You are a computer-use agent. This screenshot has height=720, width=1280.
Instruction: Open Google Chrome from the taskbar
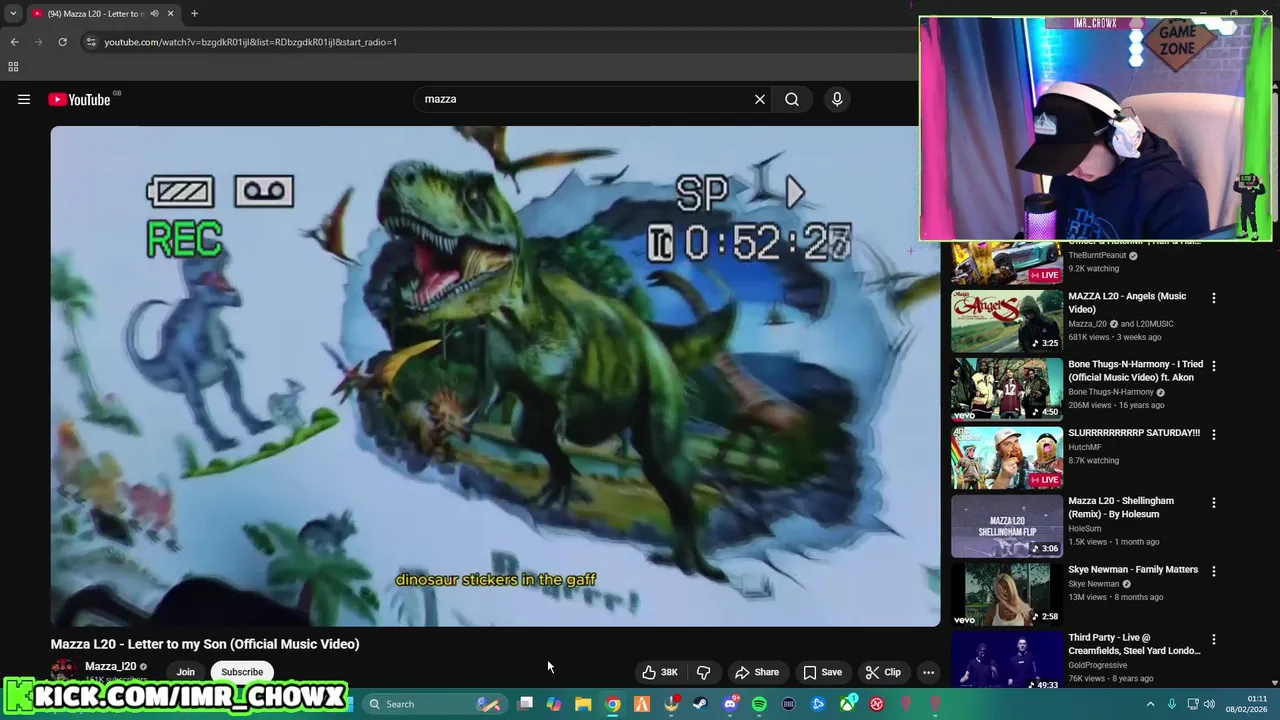point(613,704)
